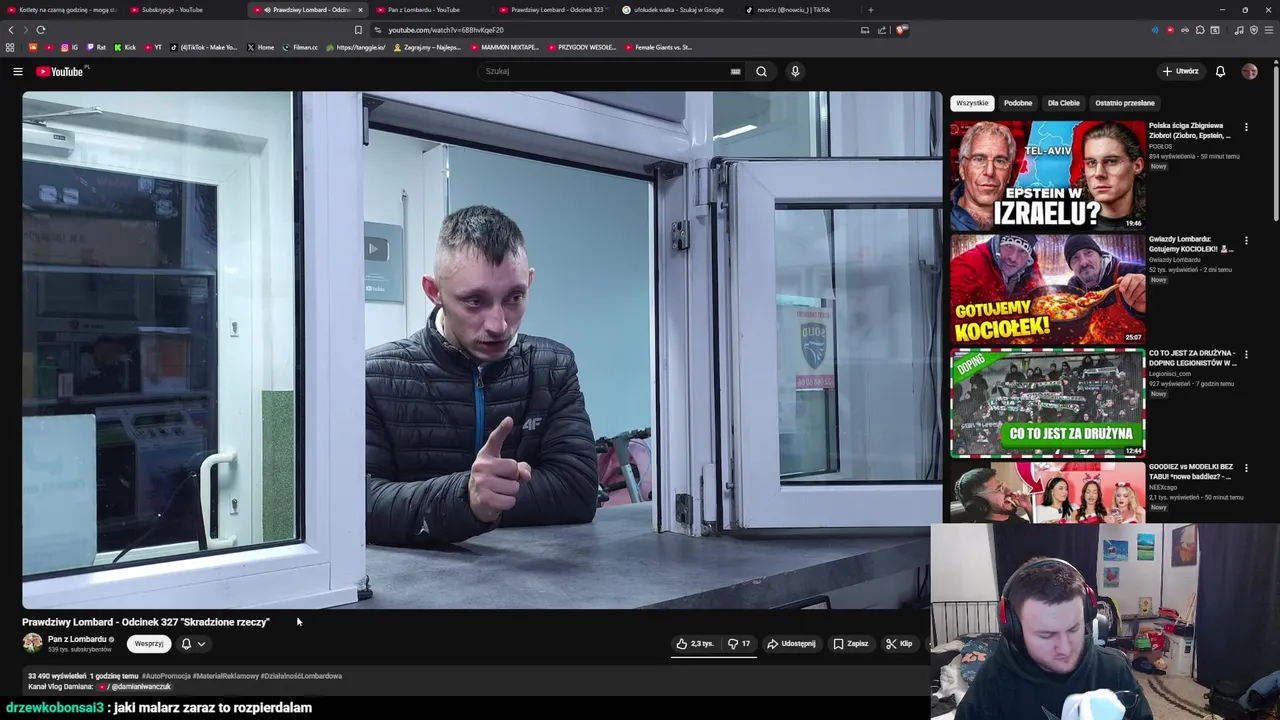Viewport: 1280px width, 720px height.
Task: Switch to Prawdziwy Lombard Odcinek 323 tab
Action: pyautogui.click(x=553, y=10)
